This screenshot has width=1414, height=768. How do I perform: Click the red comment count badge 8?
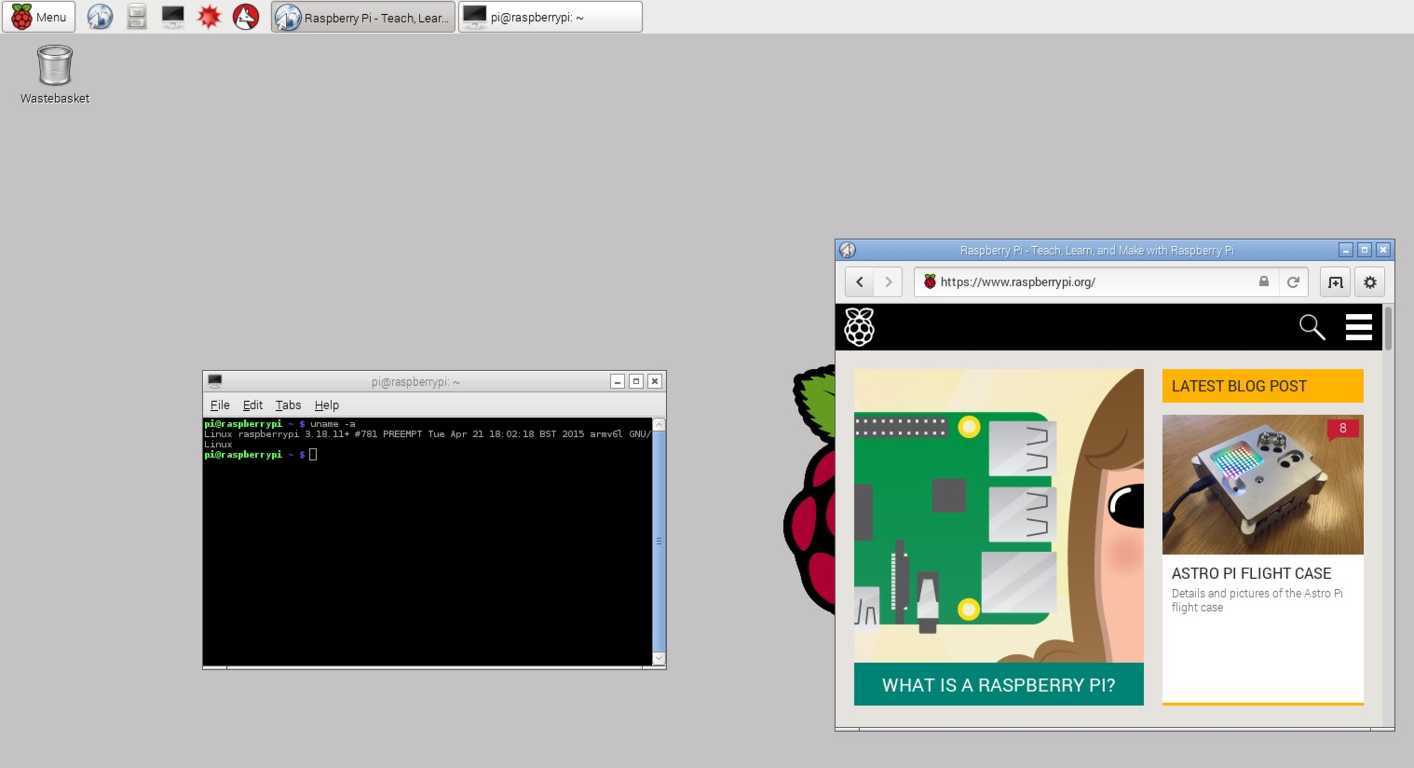pos(1343,429)
